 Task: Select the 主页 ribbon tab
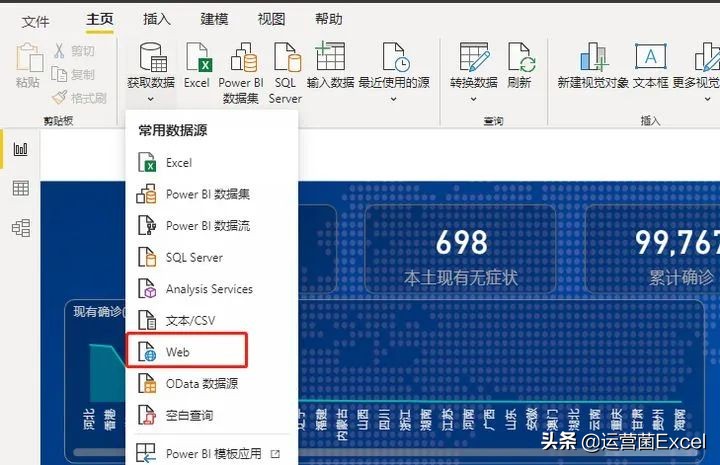100,19
